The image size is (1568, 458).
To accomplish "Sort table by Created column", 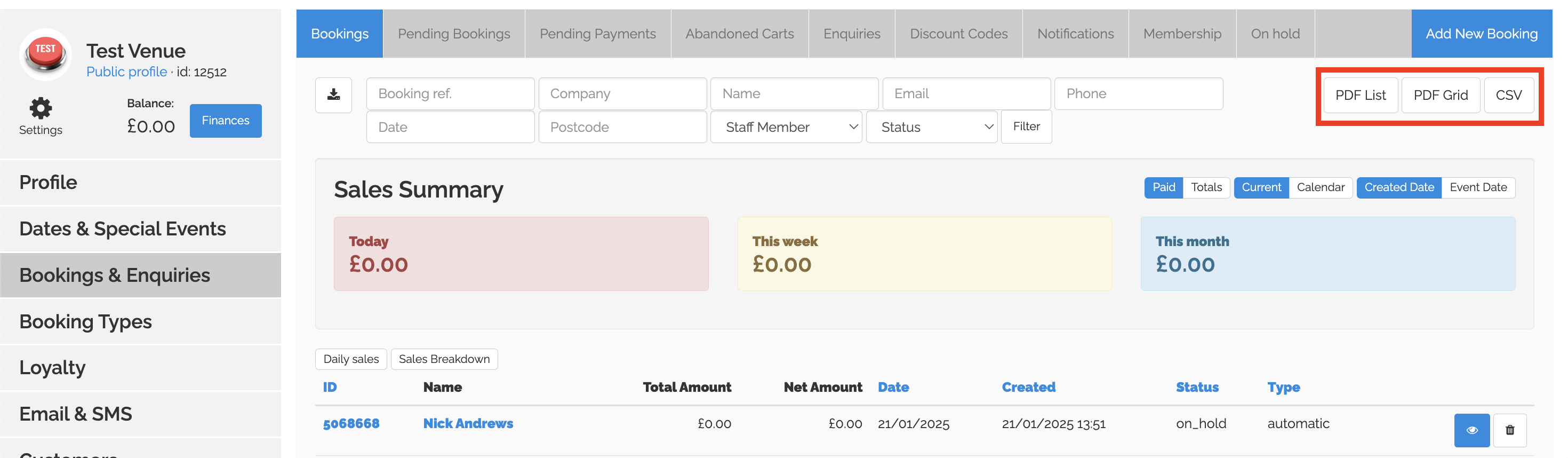I will pyautogui.click(x=1028, y=388).
